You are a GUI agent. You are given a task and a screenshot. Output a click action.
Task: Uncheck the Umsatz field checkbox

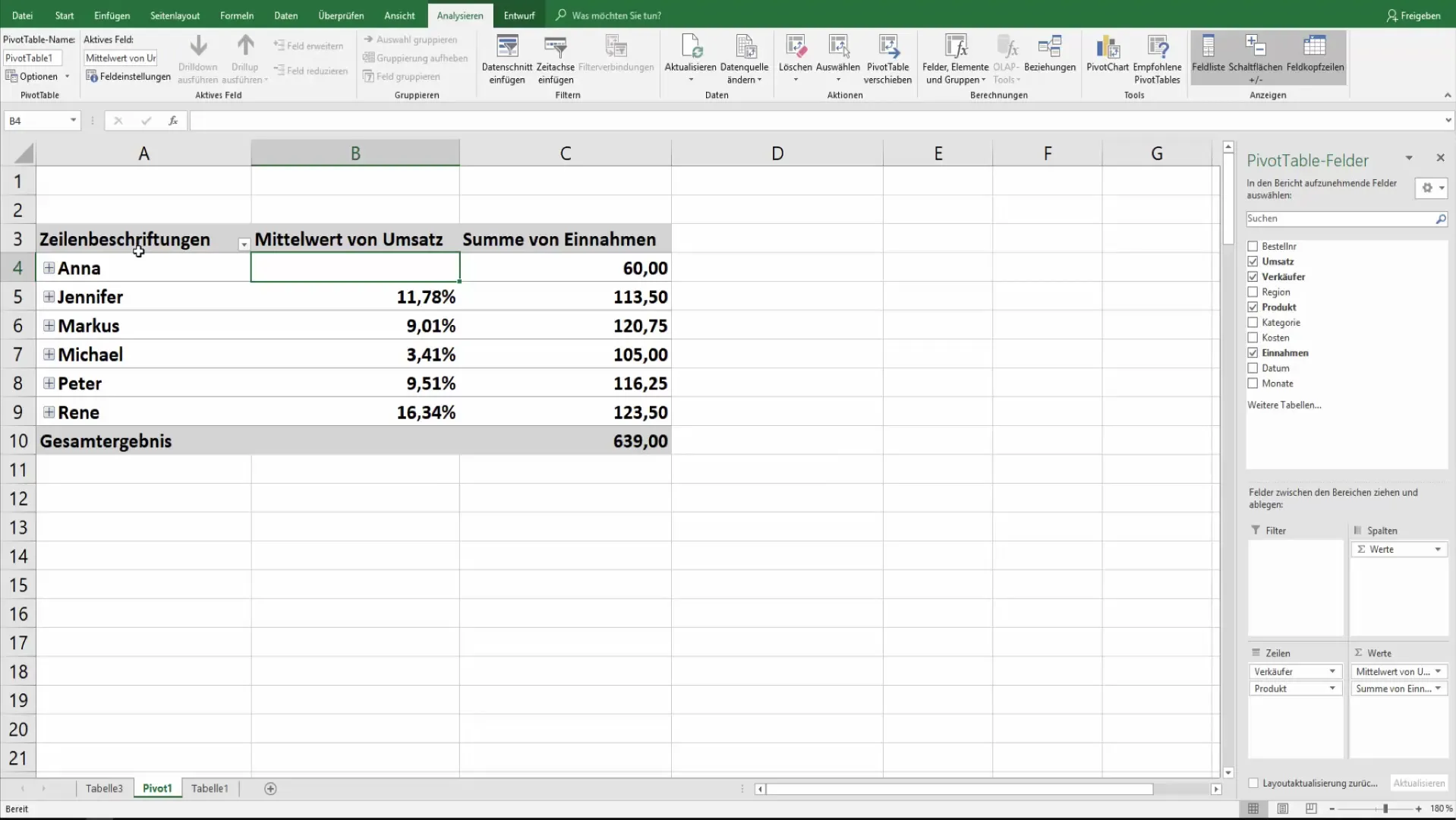click(x=1253, y=262)
